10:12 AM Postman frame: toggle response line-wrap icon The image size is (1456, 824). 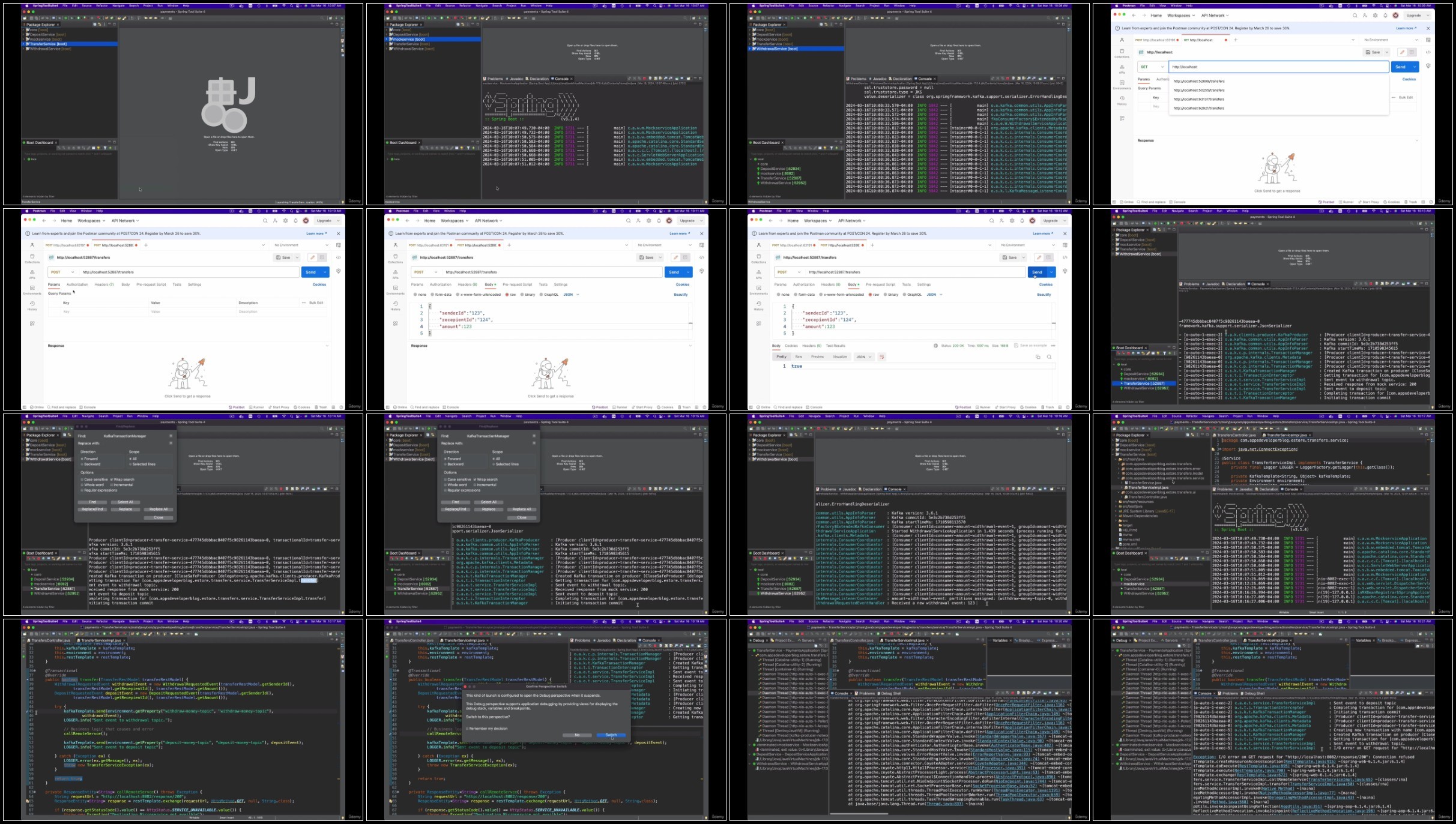(x=882, y=356)
